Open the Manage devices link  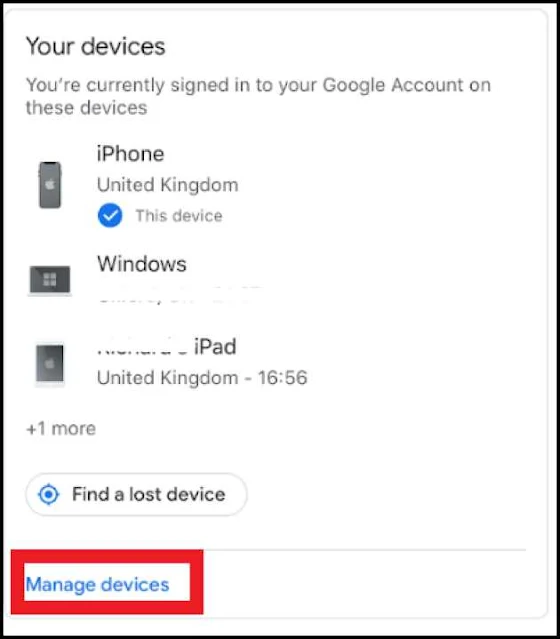(97, 584)
